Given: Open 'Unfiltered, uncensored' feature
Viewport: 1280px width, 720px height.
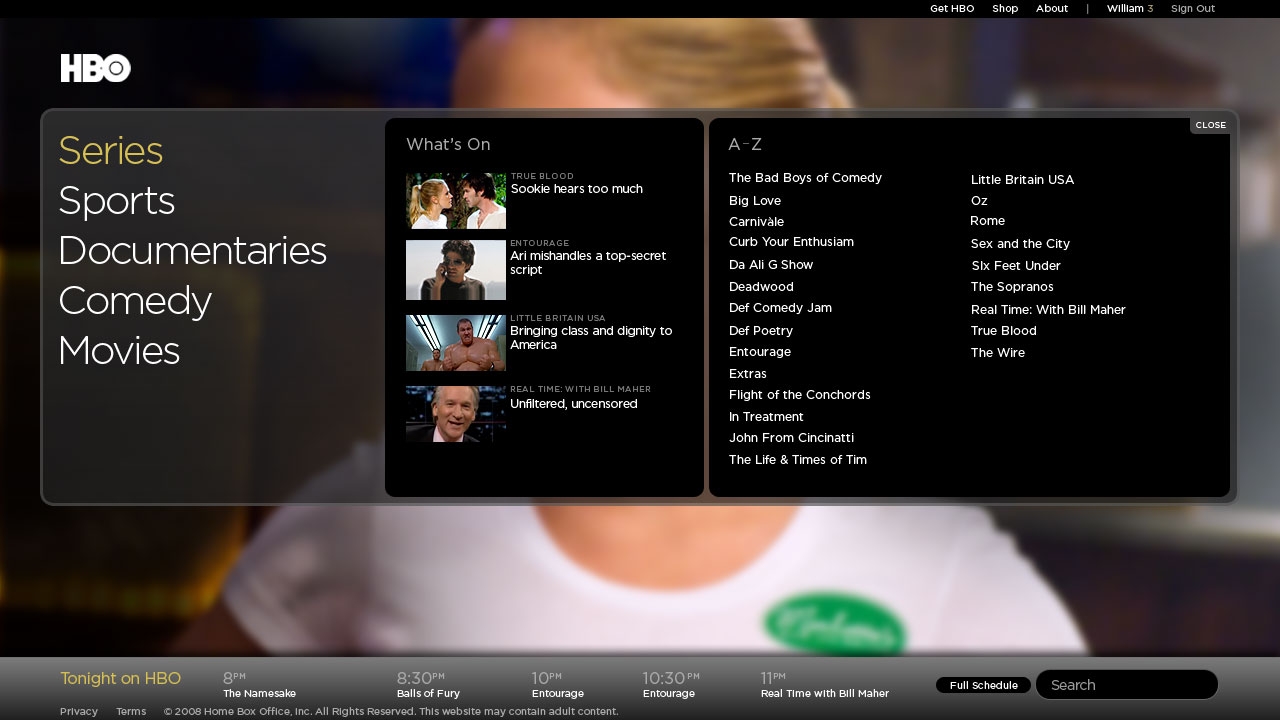Looking at the screenshot, I should 573,404.
